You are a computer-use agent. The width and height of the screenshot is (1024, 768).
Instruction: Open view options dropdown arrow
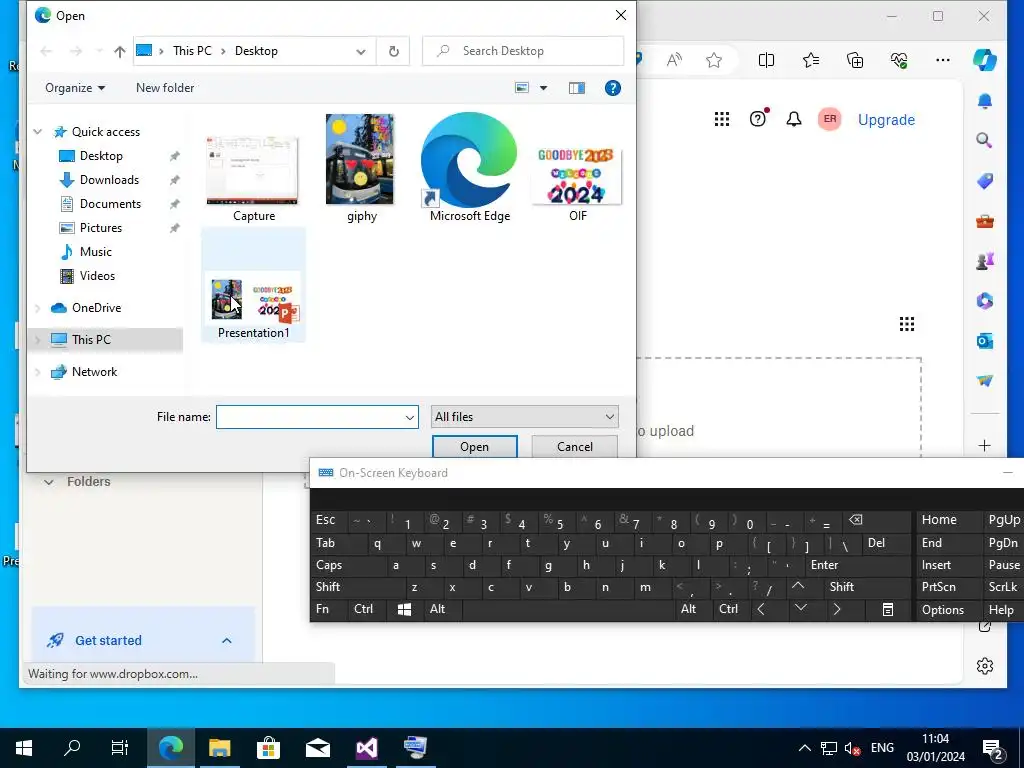(543, 88)
